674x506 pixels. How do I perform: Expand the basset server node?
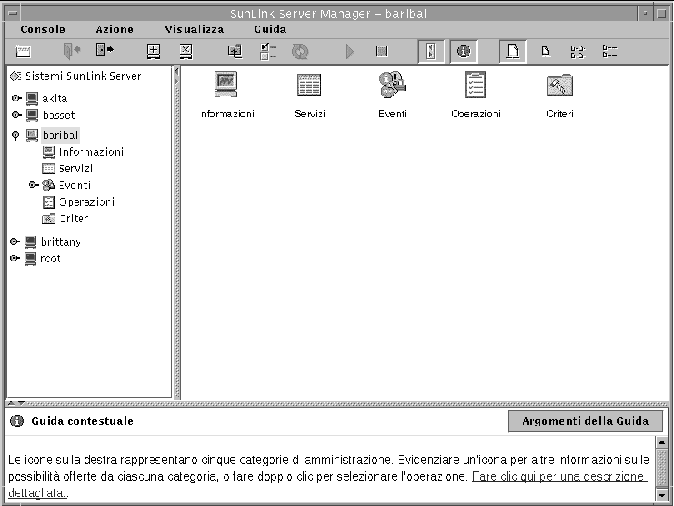pyautogui.click(x=16, y=115)
